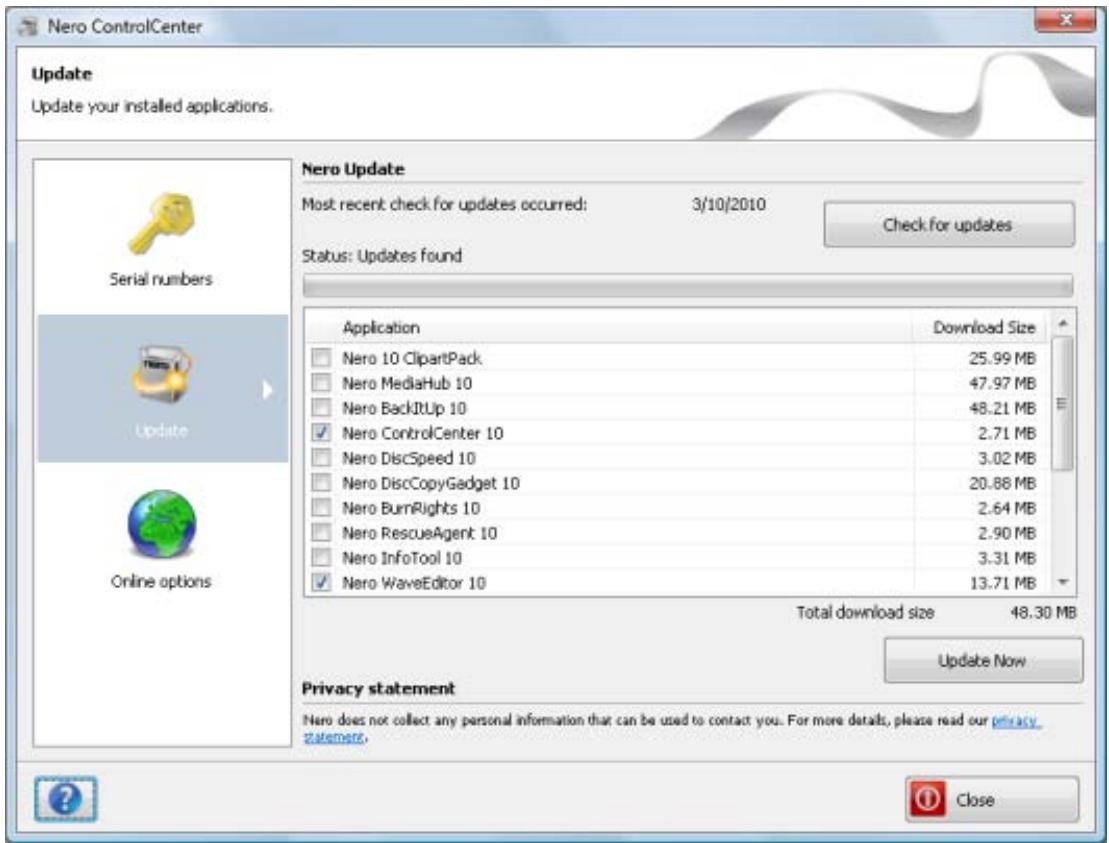1109x843 pixels.
Task: Close the window with the red X
Action: (1064, 20)
